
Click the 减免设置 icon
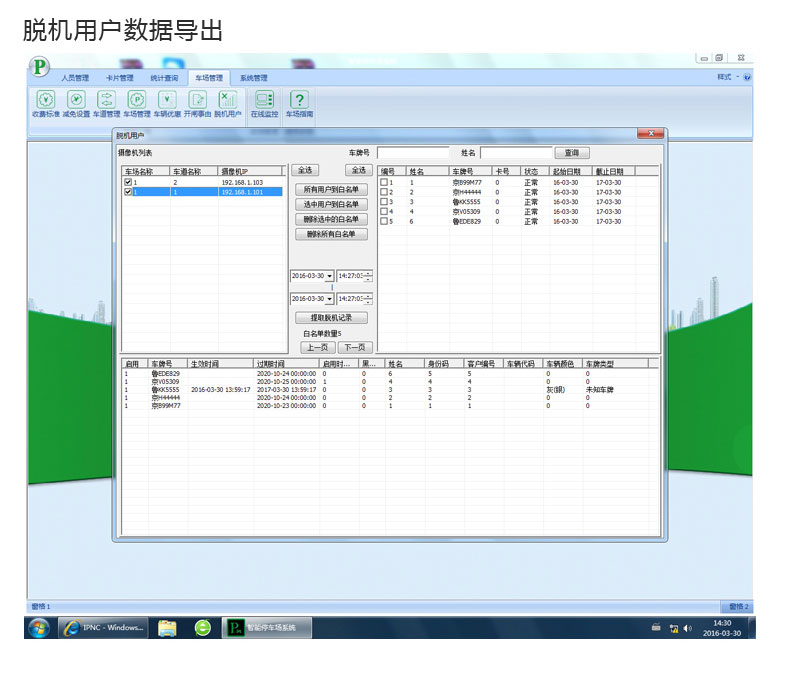point(75,99)
